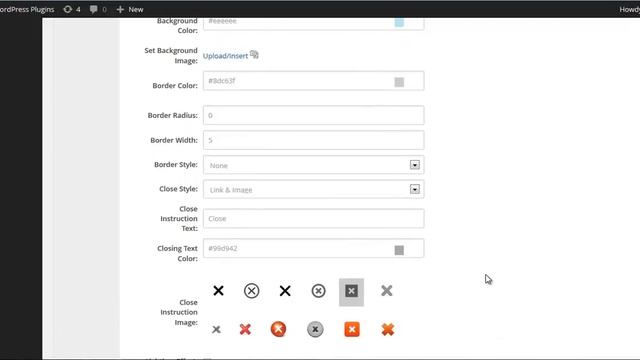The width and height of the screenshot is (640, 360).
Task: Open the New menu in the admin bar
Action: coord(130,9)
